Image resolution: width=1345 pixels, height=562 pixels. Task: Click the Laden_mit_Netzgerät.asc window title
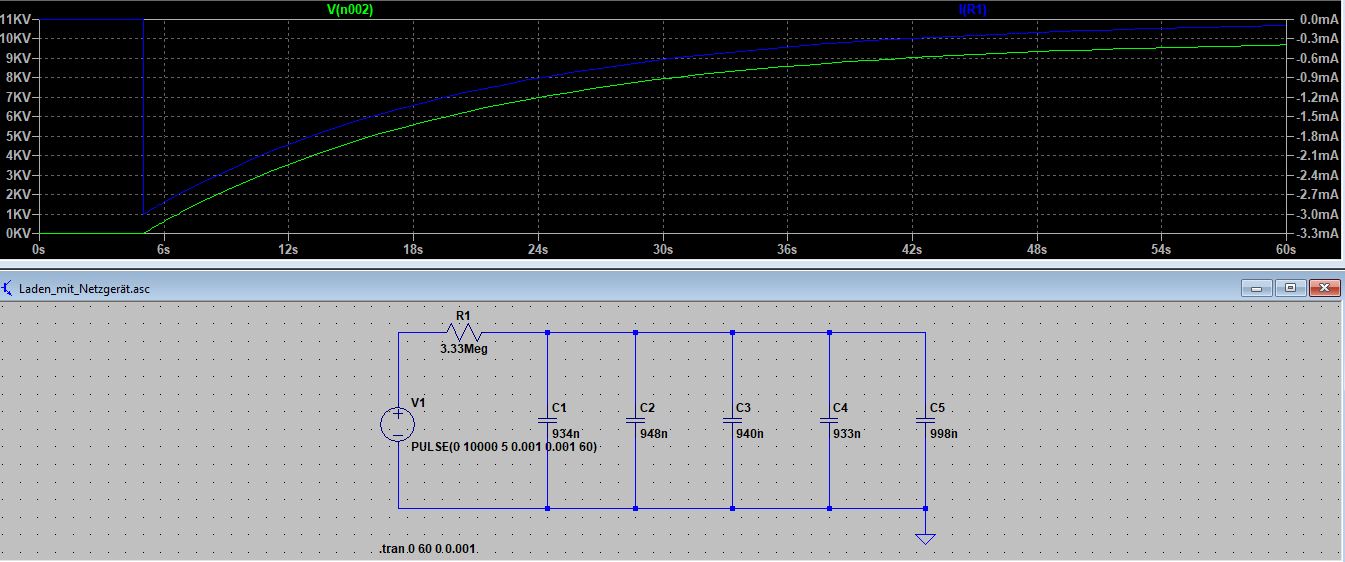[85, 288]
